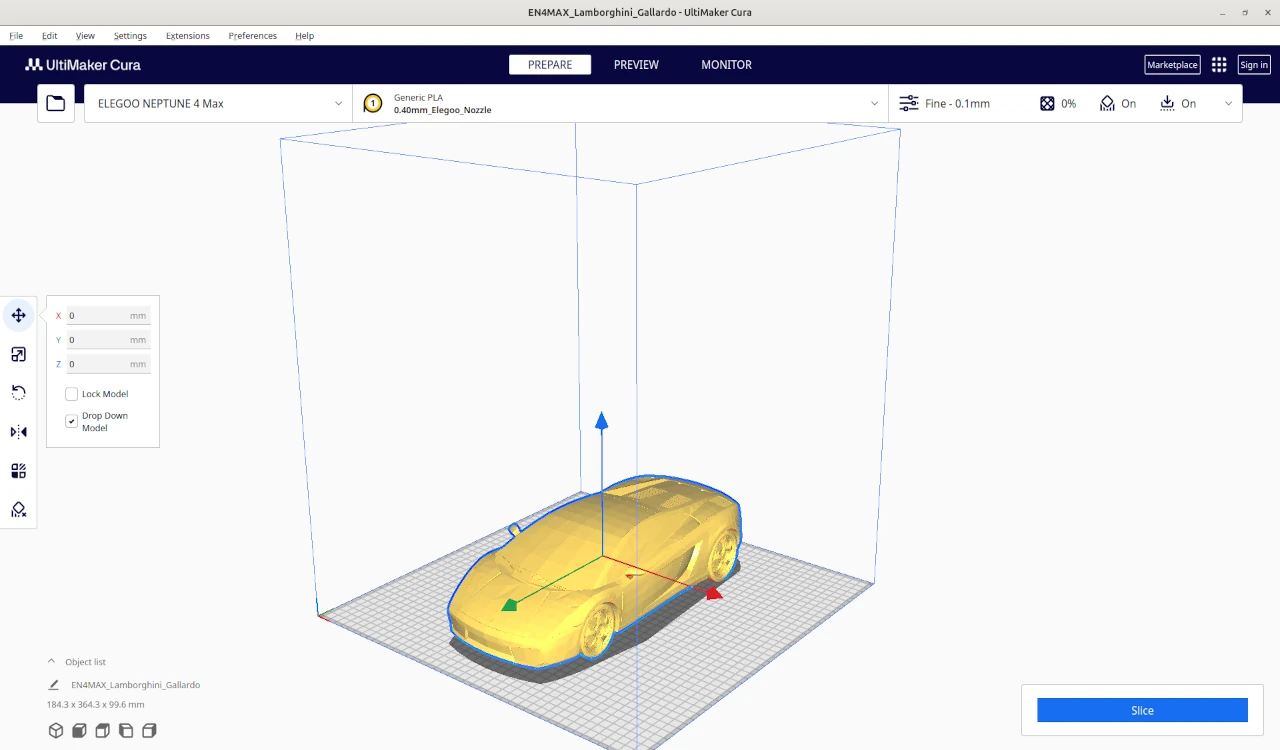Select the Rotate tool
Image resolution: width=1280 pixels, height=750 pixels.
pos(18,393)
